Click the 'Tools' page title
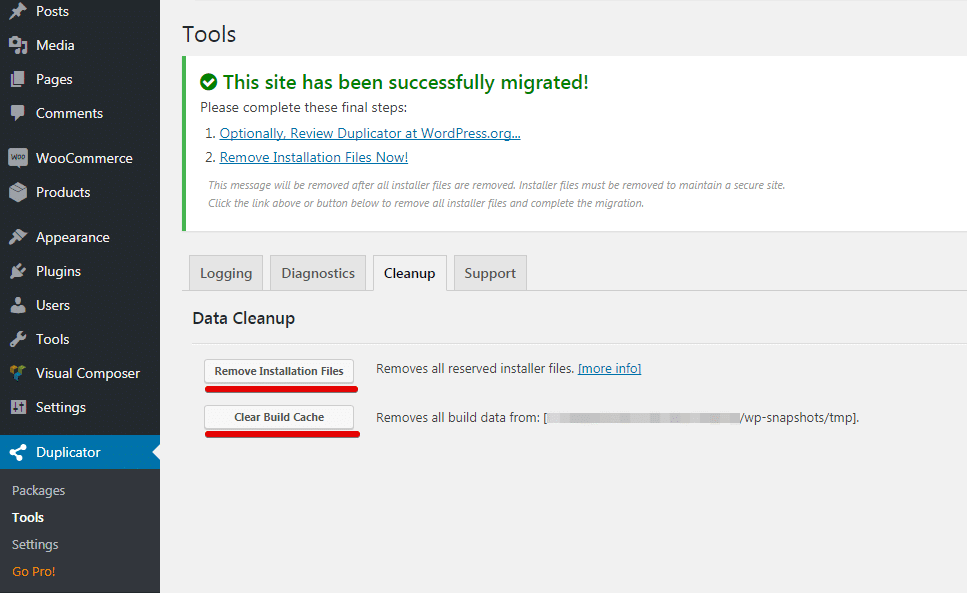The image size is (967, 593). point(209,35)
